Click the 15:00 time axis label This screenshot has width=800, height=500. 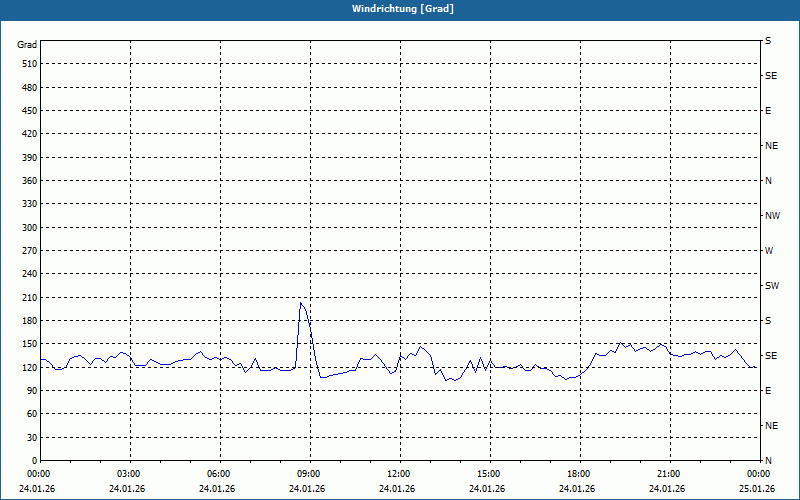point(489,474)
